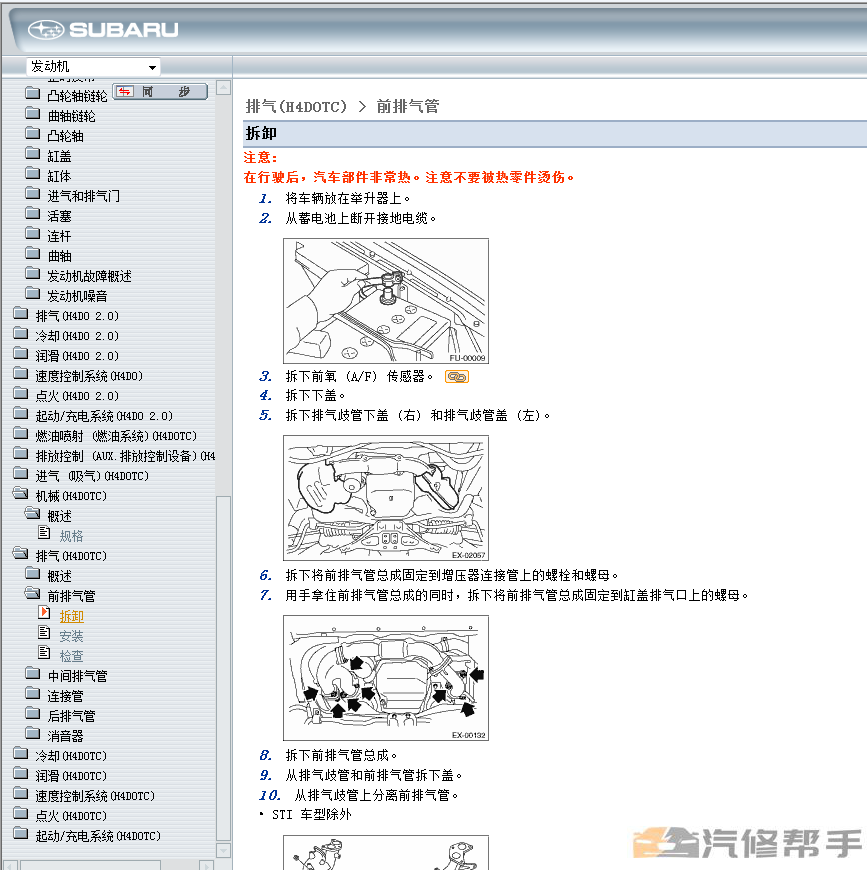Click the folder icon beside 发动机噪音
The image size is (867, 870).
(x=33, y=294)
